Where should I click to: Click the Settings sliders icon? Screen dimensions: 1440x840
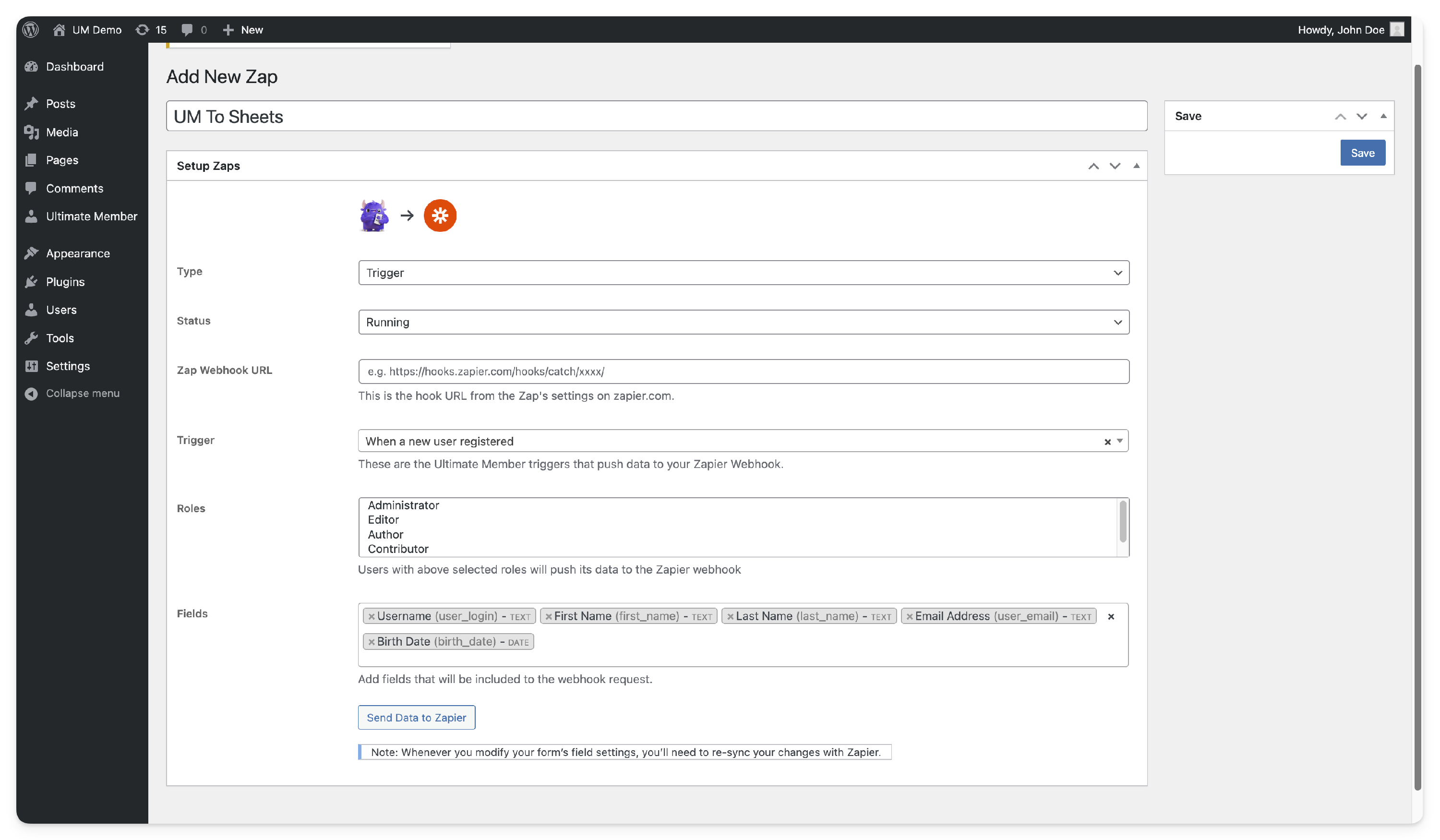(x=31, y=366)
